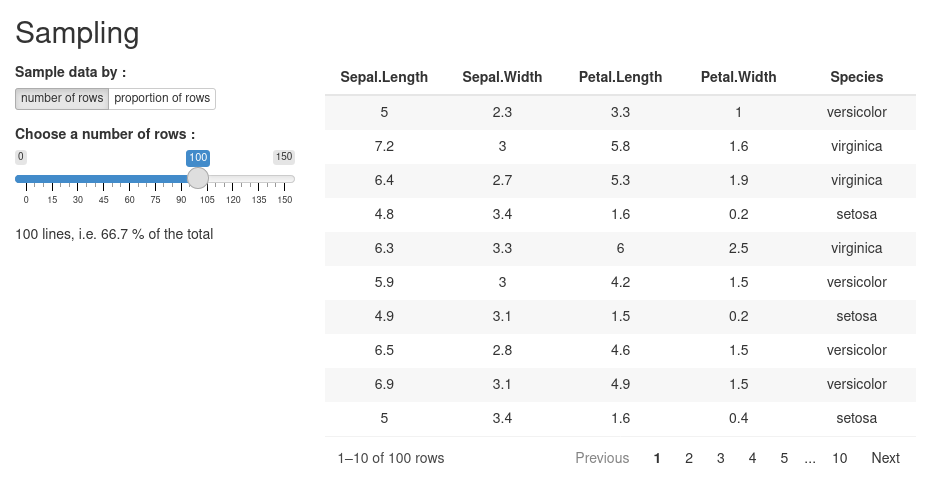This screenshot has width=931, height=489.
Task: Click the first row's versicolor cell
Action: tap(856, 112)
